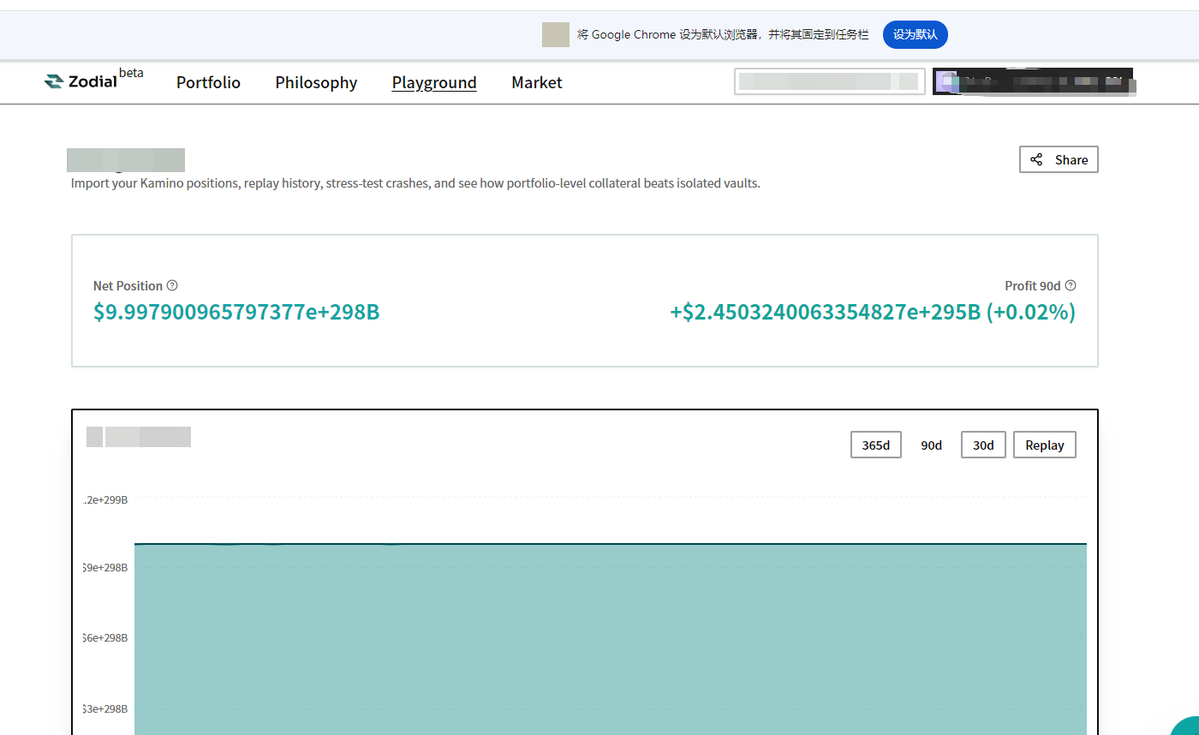Navigate to the Portfolio tab
Viewport: 1199px width, 735px height.
pyautogui.click(x=208, y=82)
